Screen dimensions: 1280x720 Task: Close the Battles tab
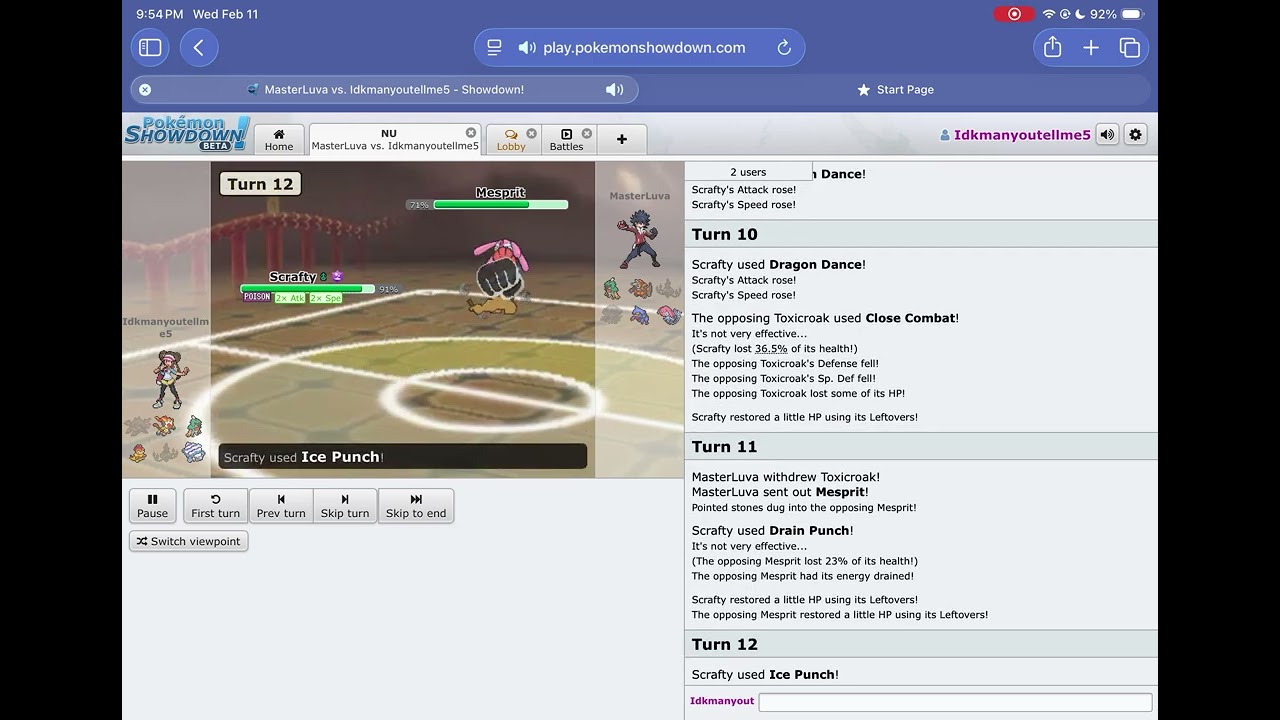pyautogui.click(x=587, y=133)
